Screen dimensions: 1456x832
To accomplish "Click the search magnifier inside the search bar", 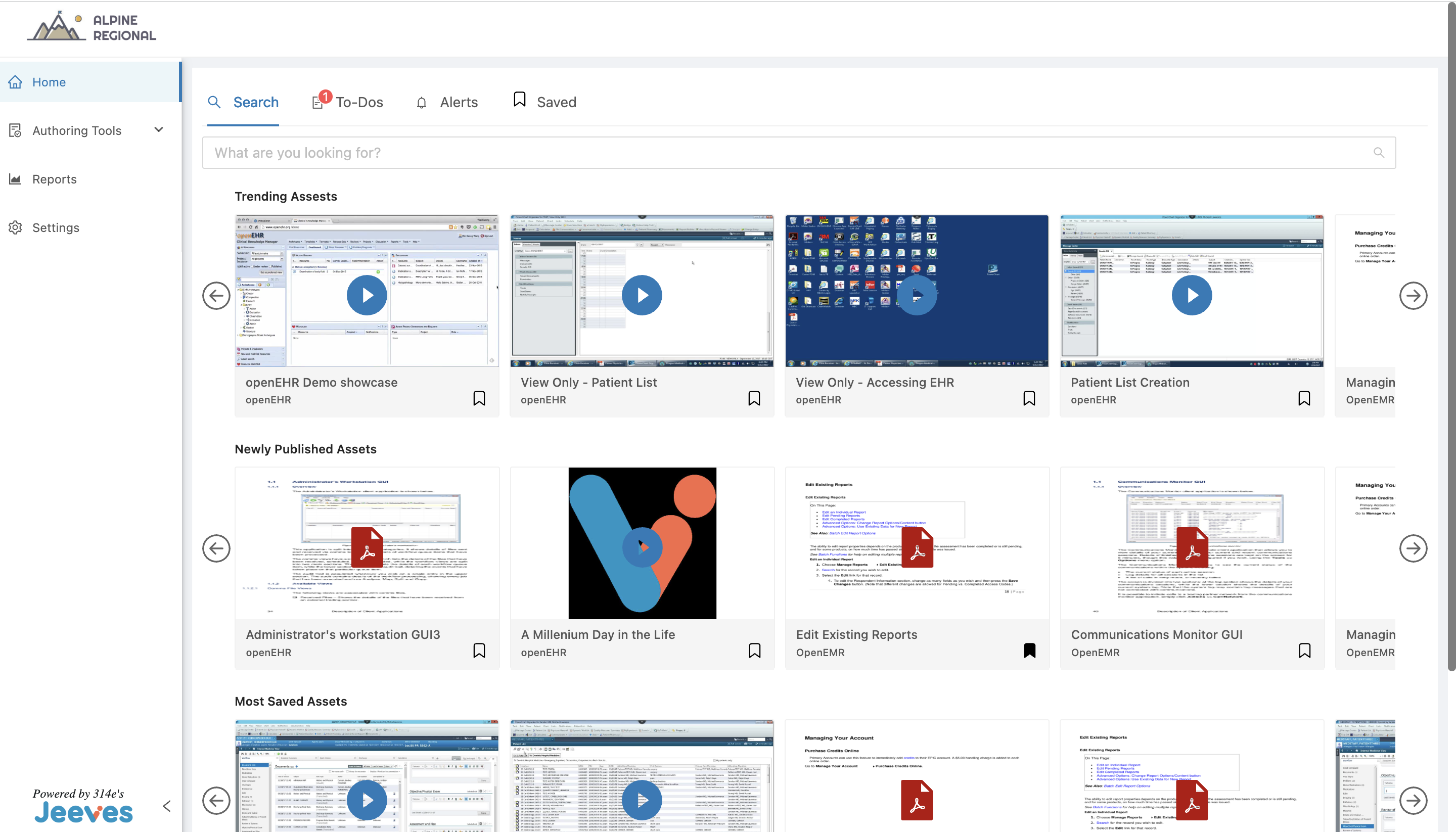I will point(1379,153).
